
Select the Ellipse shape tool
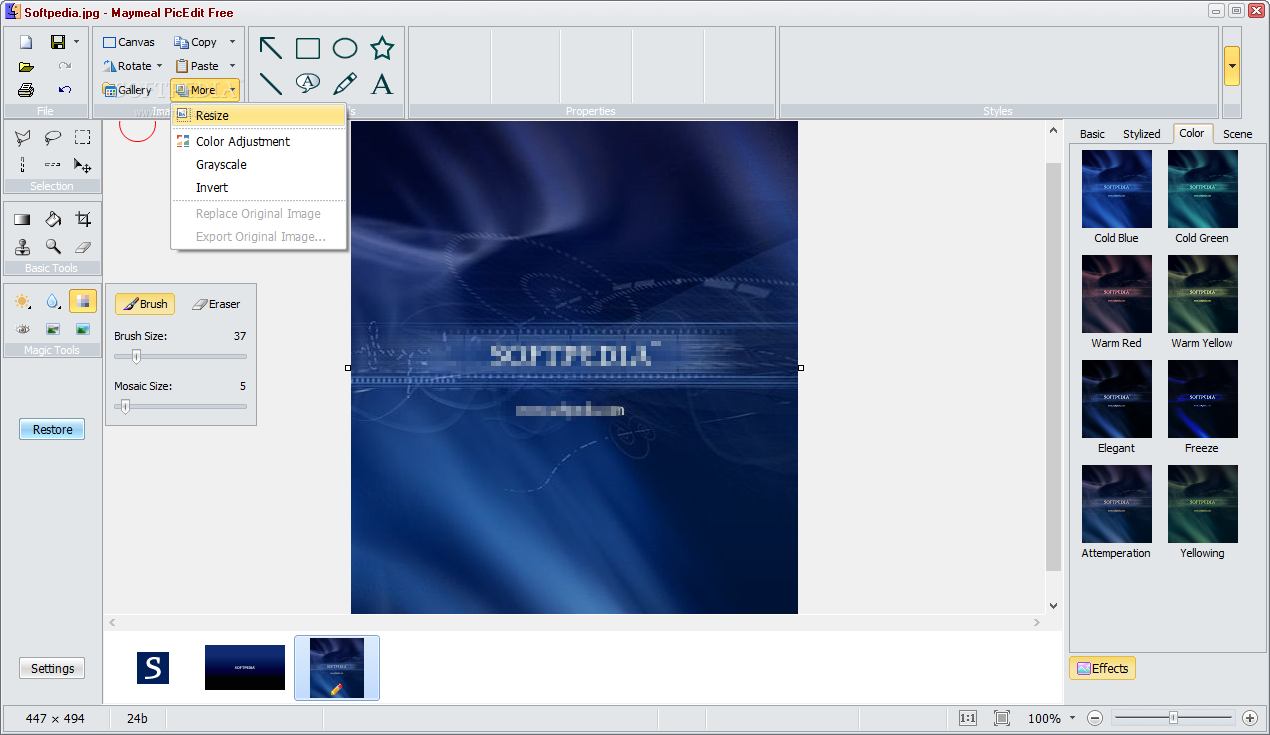click(x=345, y=48)
